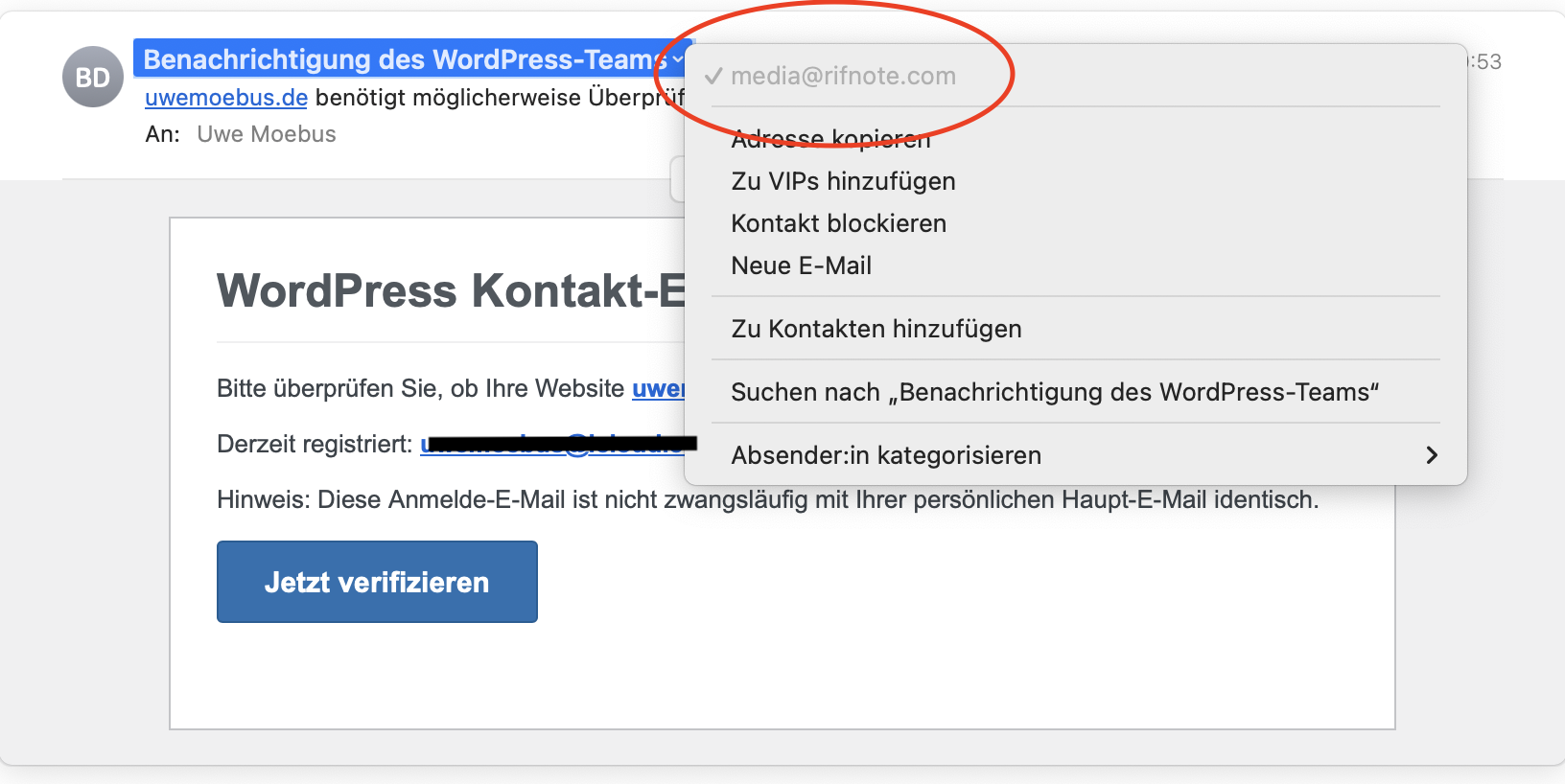Open the website link after Ihre Website
Image resolution: width=1565 pixels, height=784 pixels.
(x=658, y=388)
